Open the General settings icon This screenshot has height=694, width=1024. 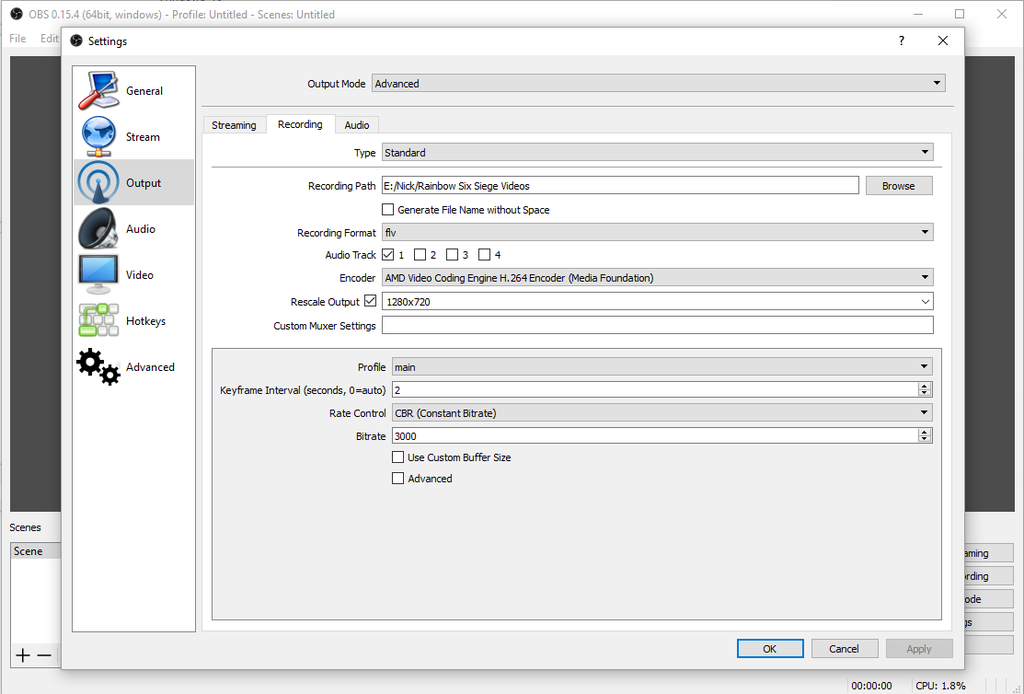pos(99,91)
